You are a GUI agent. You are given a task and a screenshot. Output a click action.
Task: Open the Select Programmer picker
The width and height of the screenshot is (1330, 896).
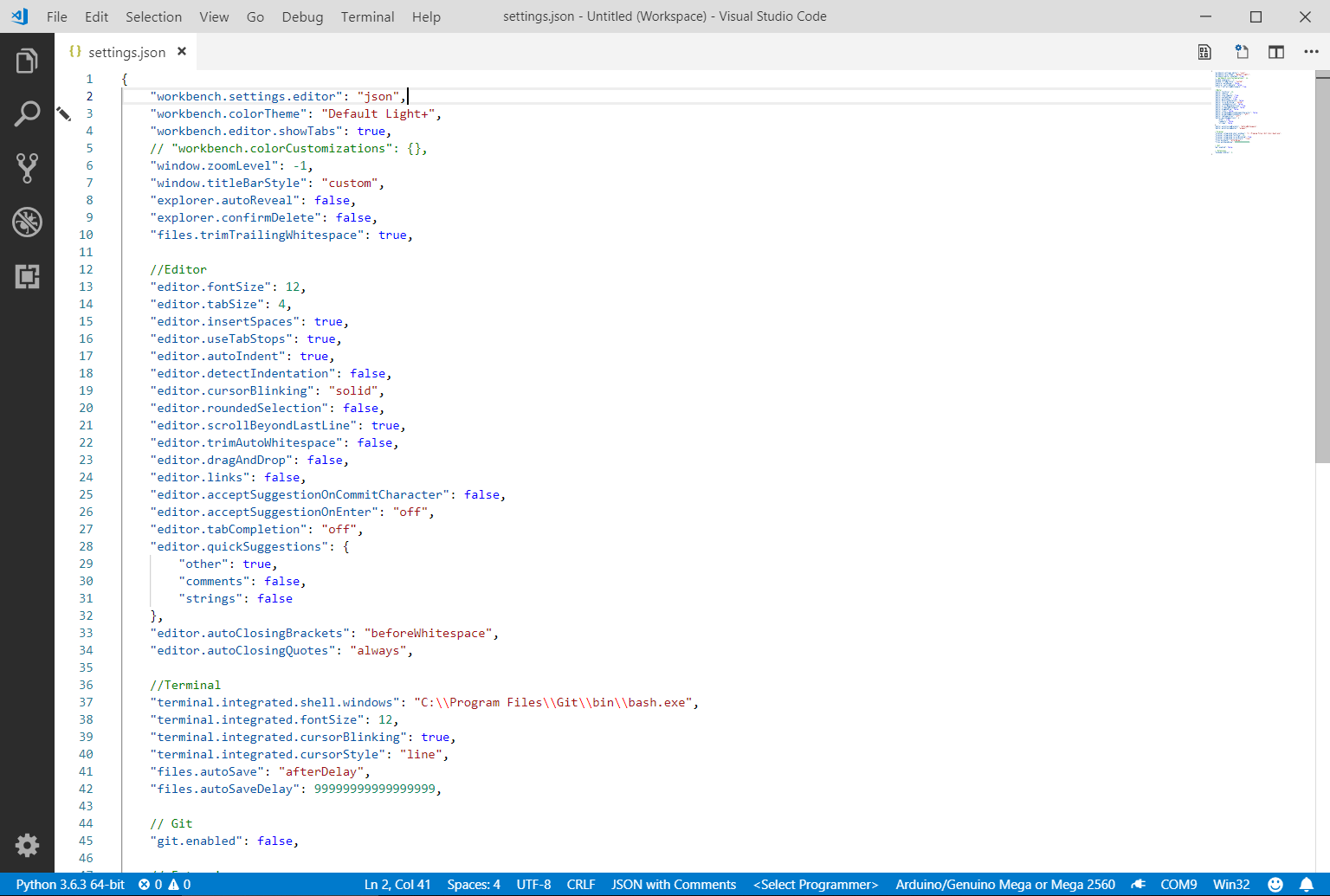click(815, 884)
